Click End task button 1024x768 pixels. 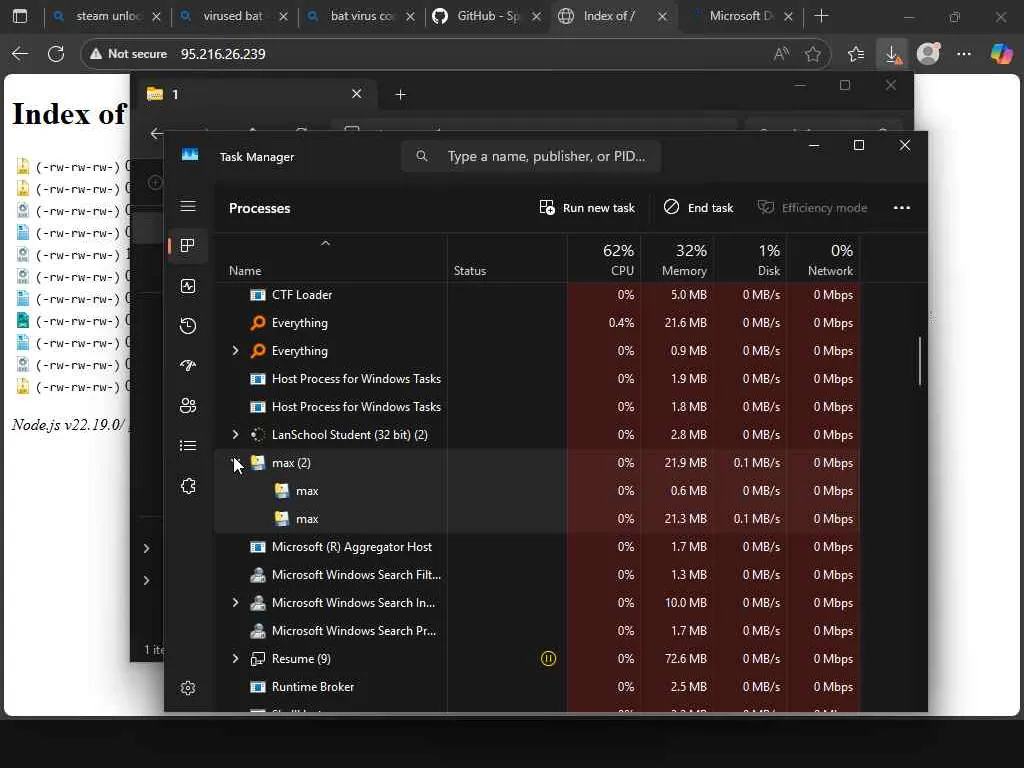pyautogui.click(x=699, y=208)
